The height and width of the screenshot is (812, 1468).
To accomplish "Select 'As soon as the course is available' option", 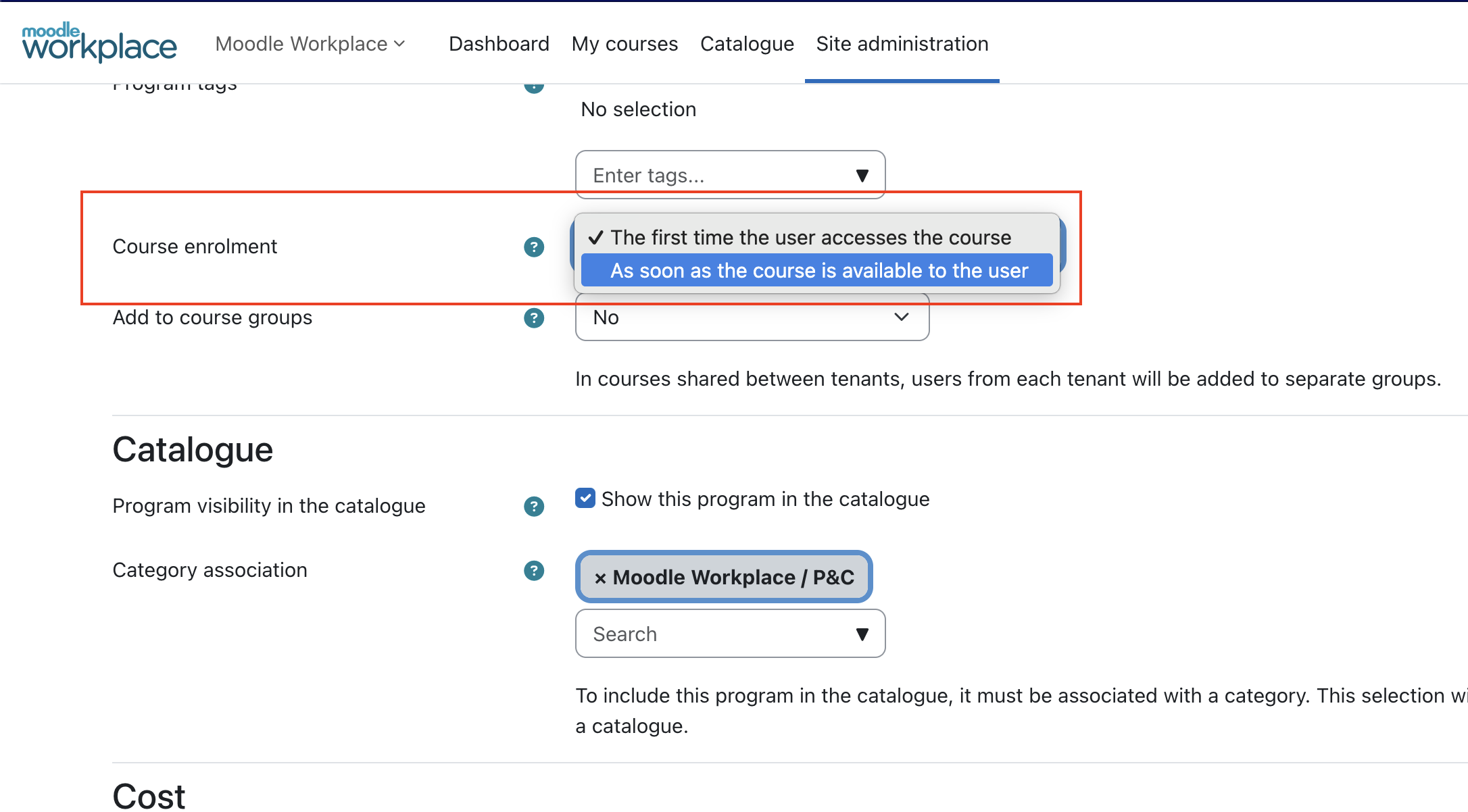I will click(818, 271).
